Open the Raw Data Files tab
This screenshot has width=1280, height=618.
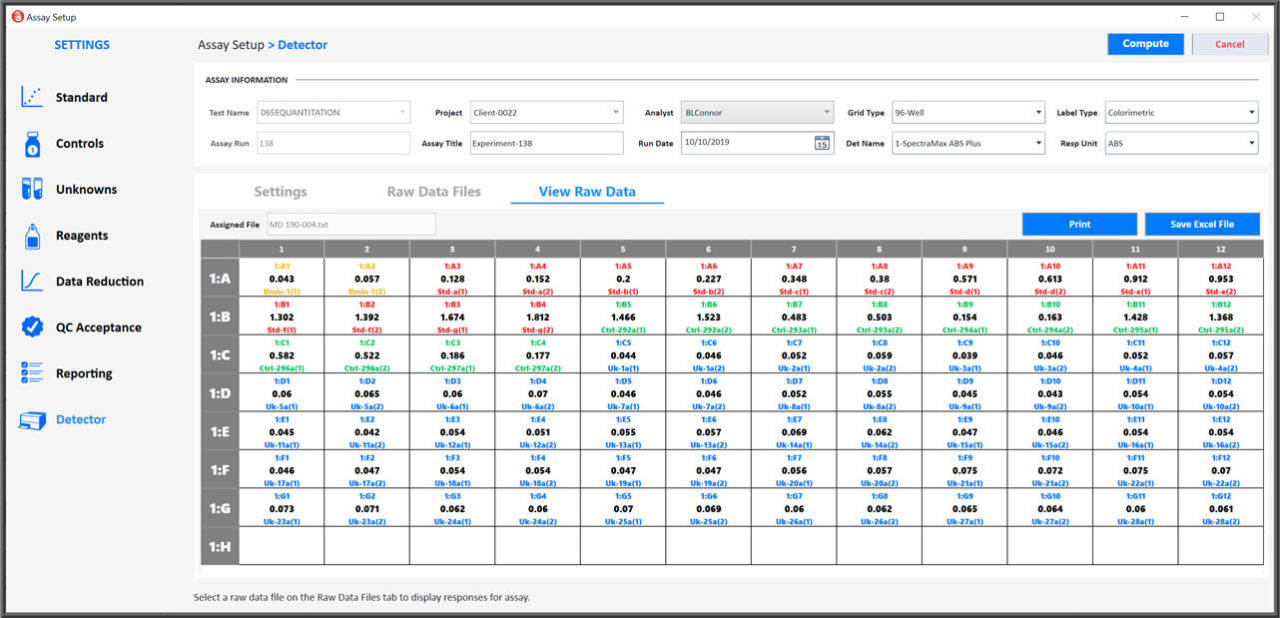[x=434, y=192]
